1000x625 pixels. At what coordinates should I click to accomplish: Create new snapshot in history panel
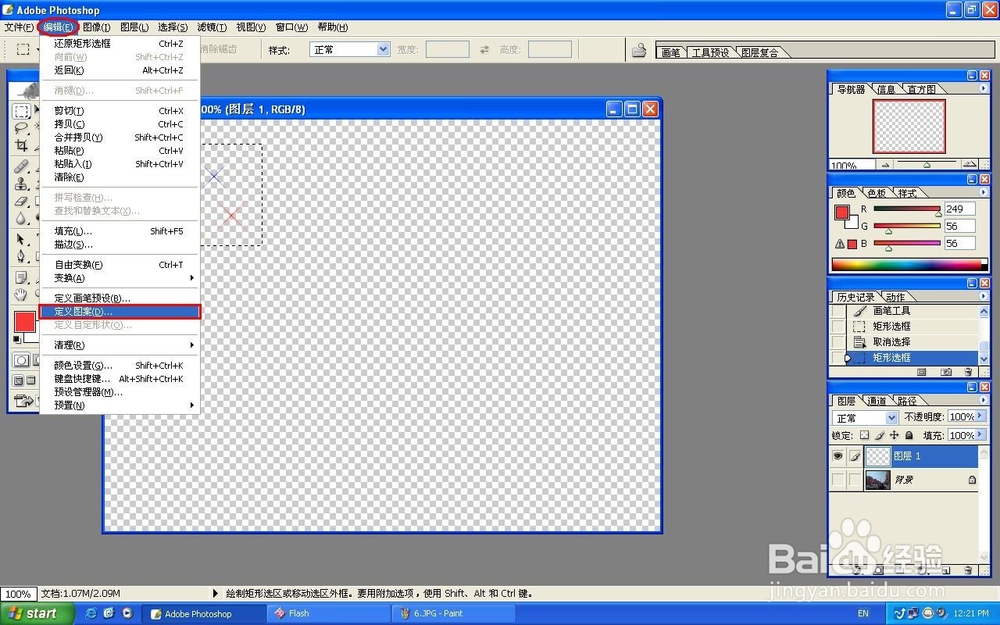coord(946,371)
